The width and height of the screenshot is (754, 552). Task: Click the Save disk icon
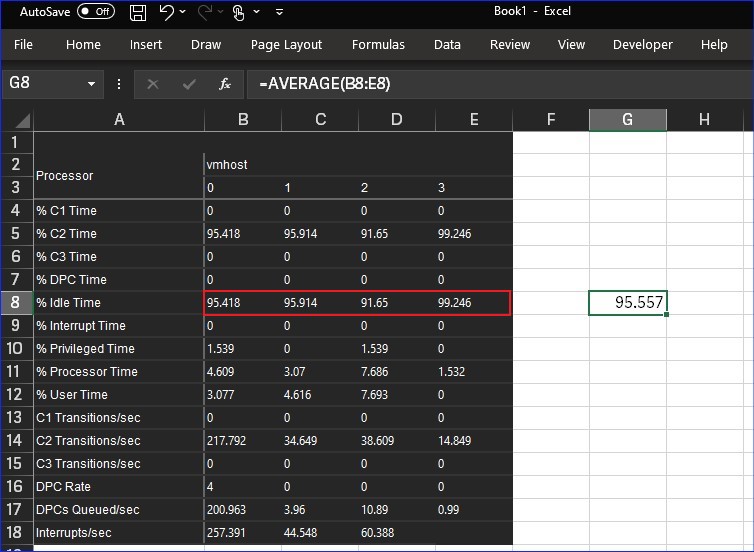138,12
